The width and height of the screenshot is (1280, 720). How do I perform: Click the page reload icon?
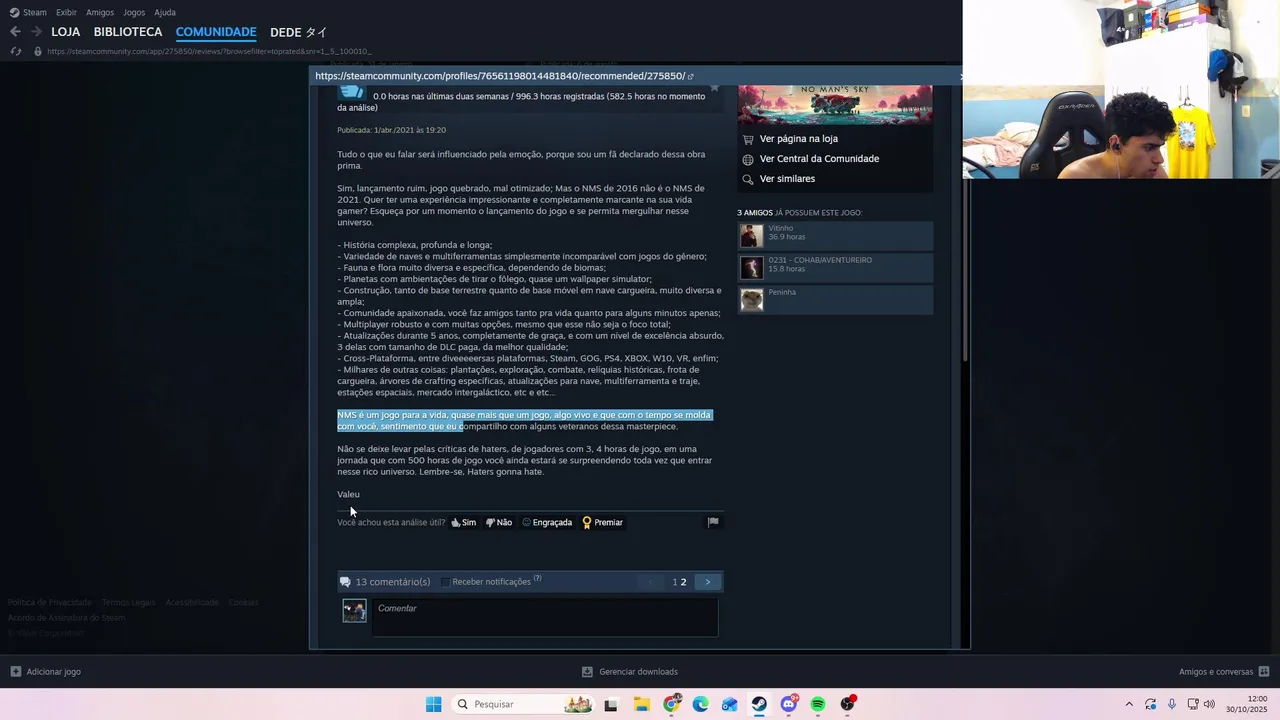(15, 51)
